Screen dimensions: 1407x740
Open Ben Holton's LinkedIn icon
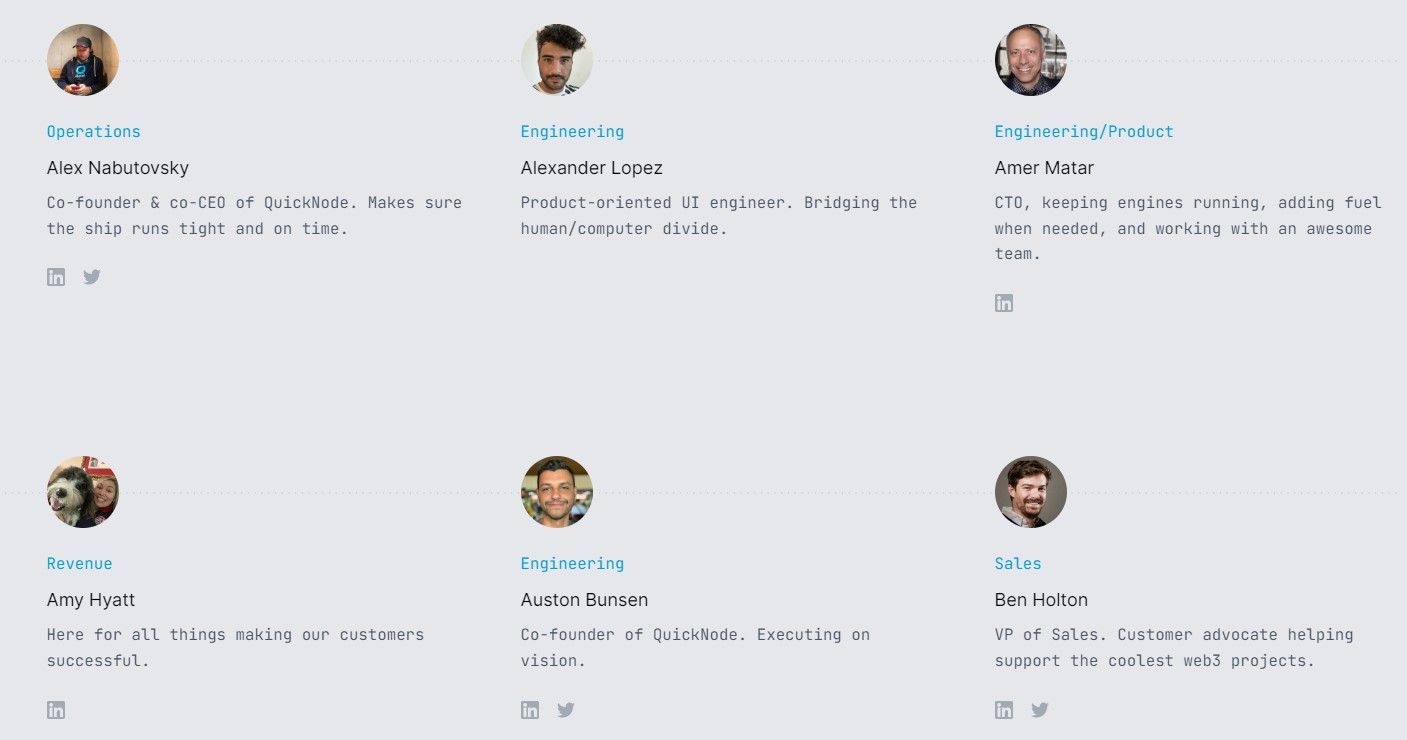1004,709
